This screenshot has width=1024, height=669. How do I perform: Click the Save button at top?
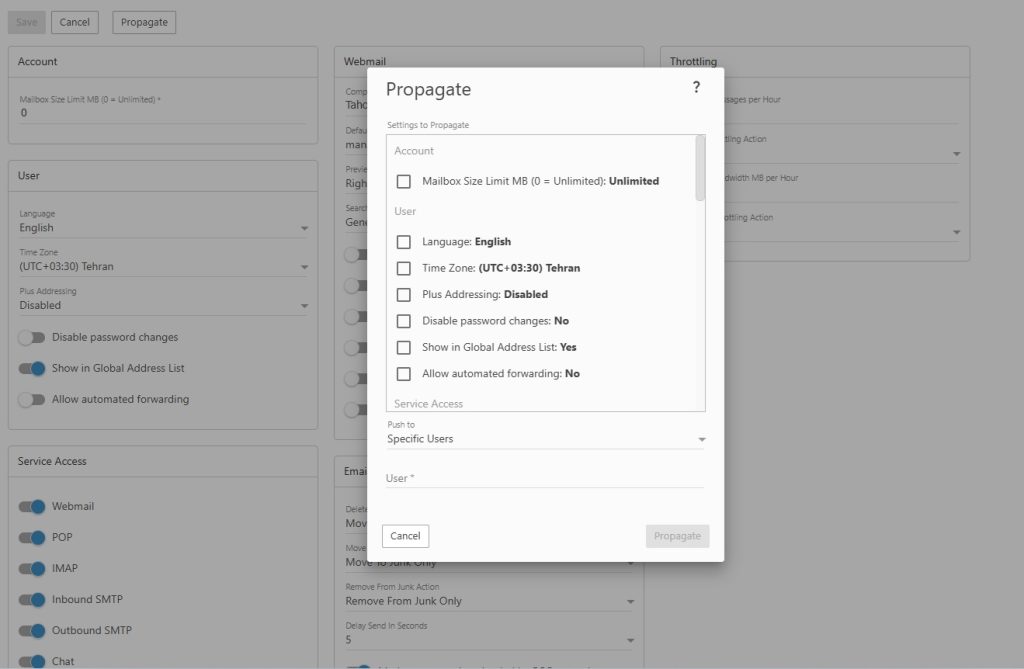[27, 22]
